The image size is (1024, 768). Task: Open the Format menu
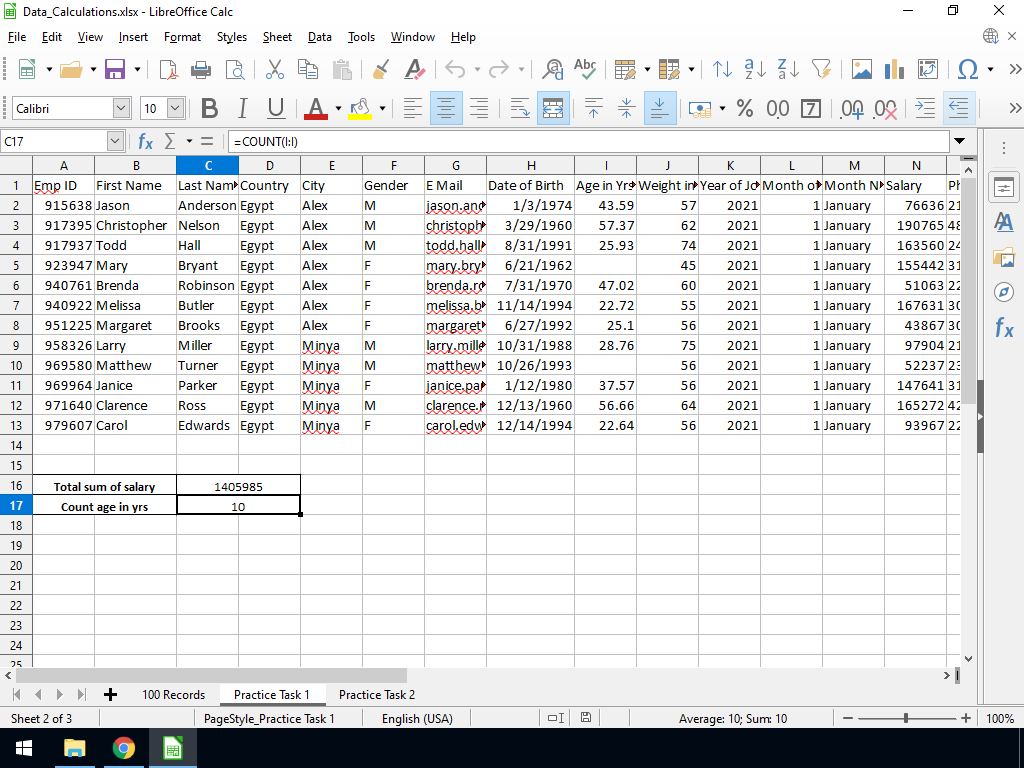(182, 37)
